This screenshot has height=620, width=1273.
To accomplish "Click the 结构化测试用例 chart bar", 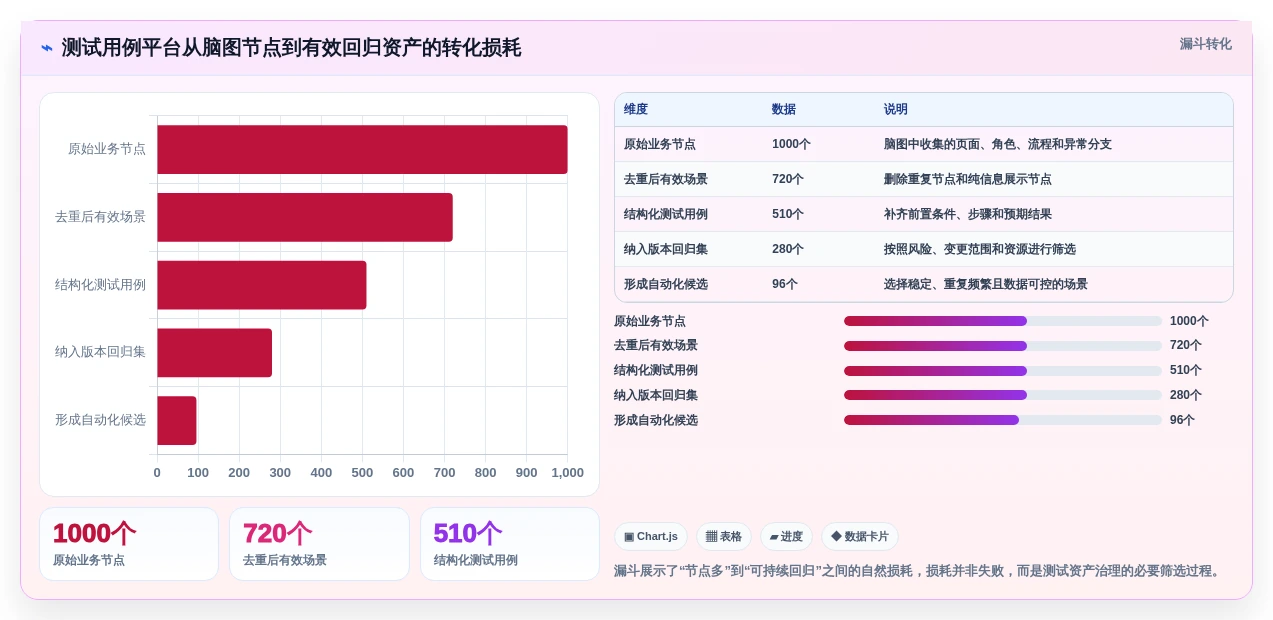I will click(262, 285).
